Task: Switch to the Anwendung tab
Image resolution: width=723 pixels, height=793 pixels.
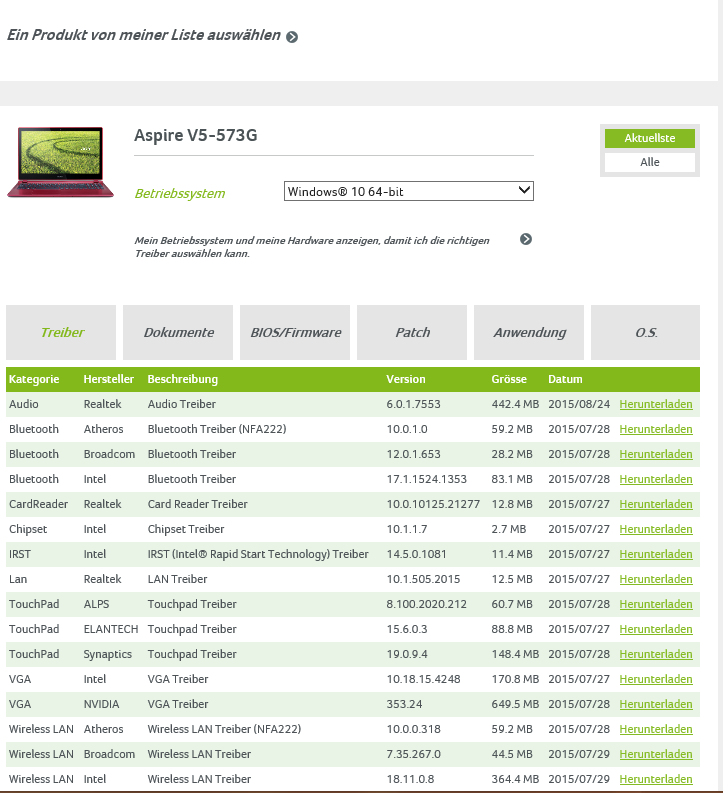Action: [x=529, y=332]
